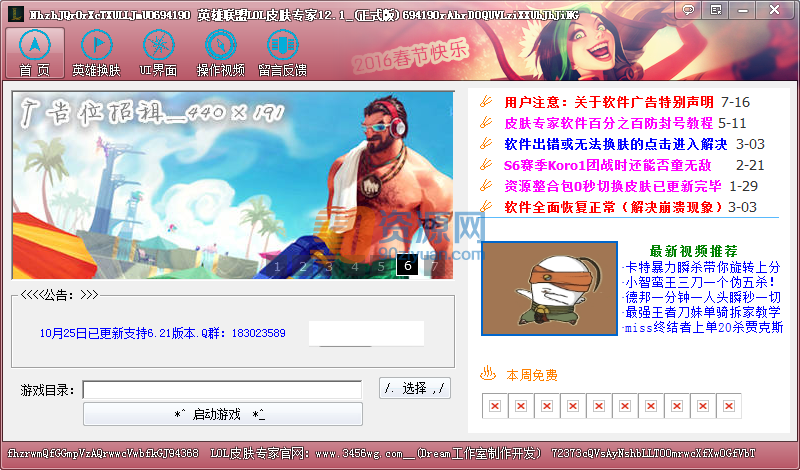Switch to the 英雄换肤 tab
Viewport: 800px width, 470px height.
96,53
